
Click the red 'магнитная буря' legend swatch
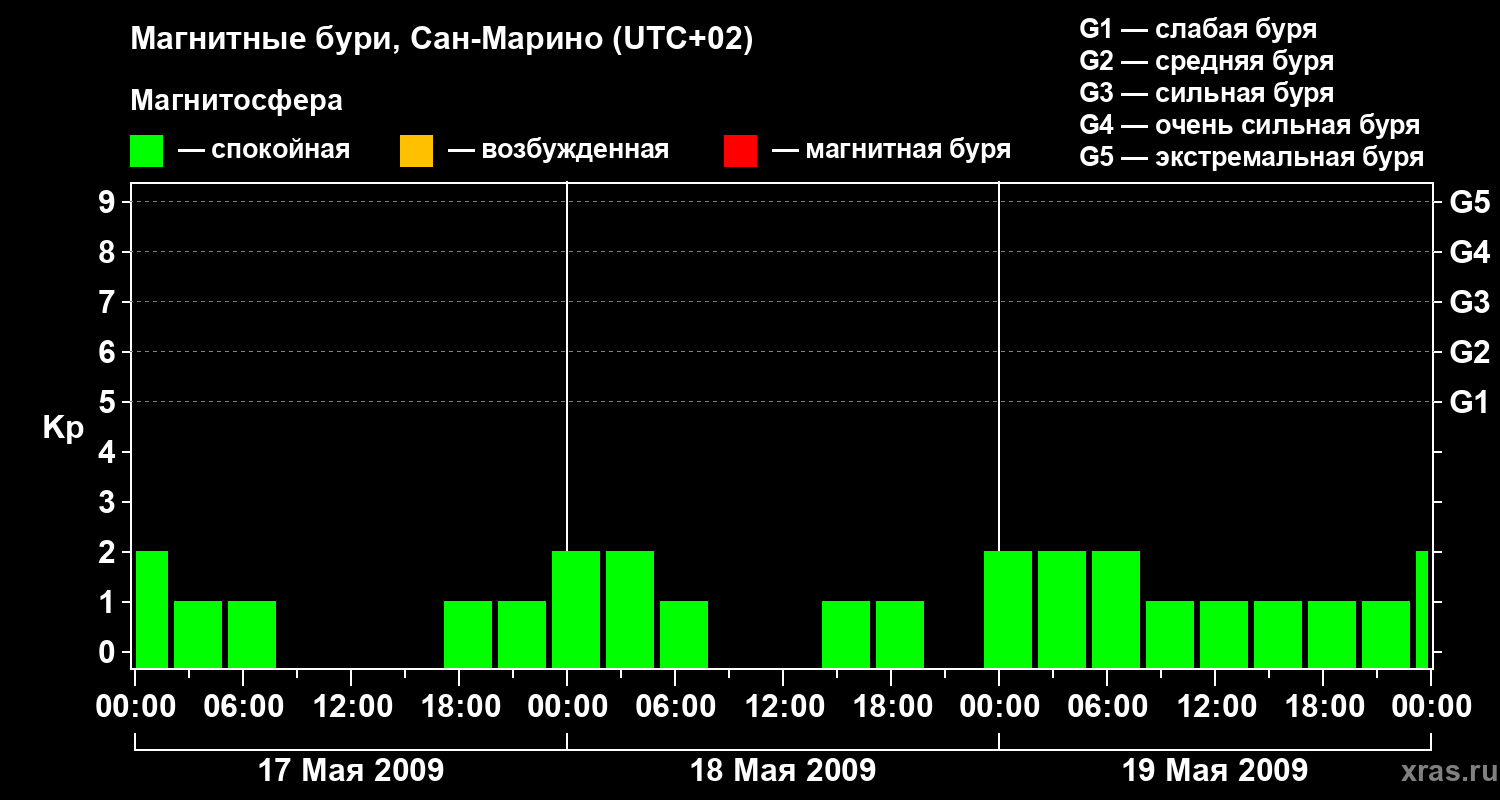[740, 151]
